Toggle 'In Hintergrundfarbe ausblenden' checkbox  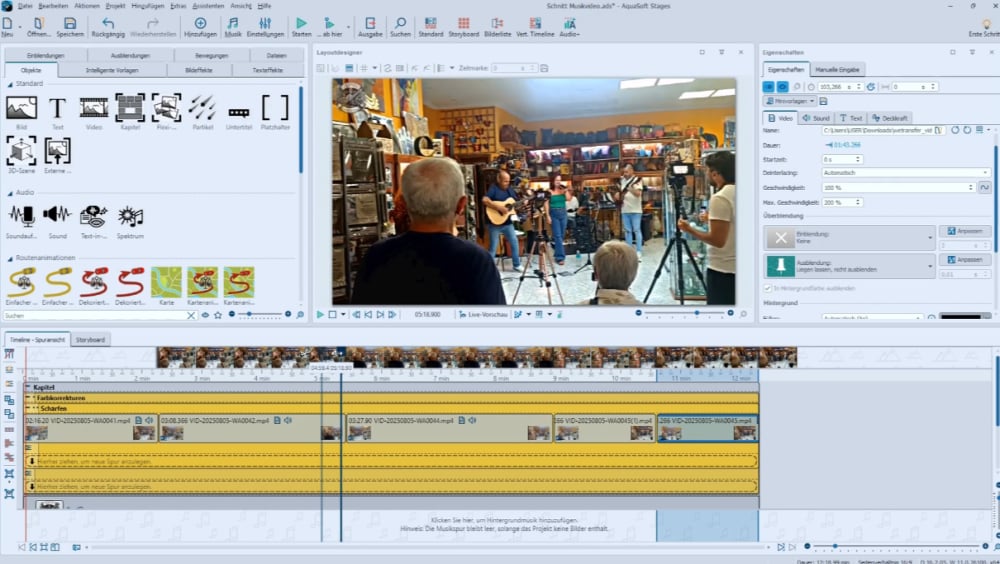point(768,288)
